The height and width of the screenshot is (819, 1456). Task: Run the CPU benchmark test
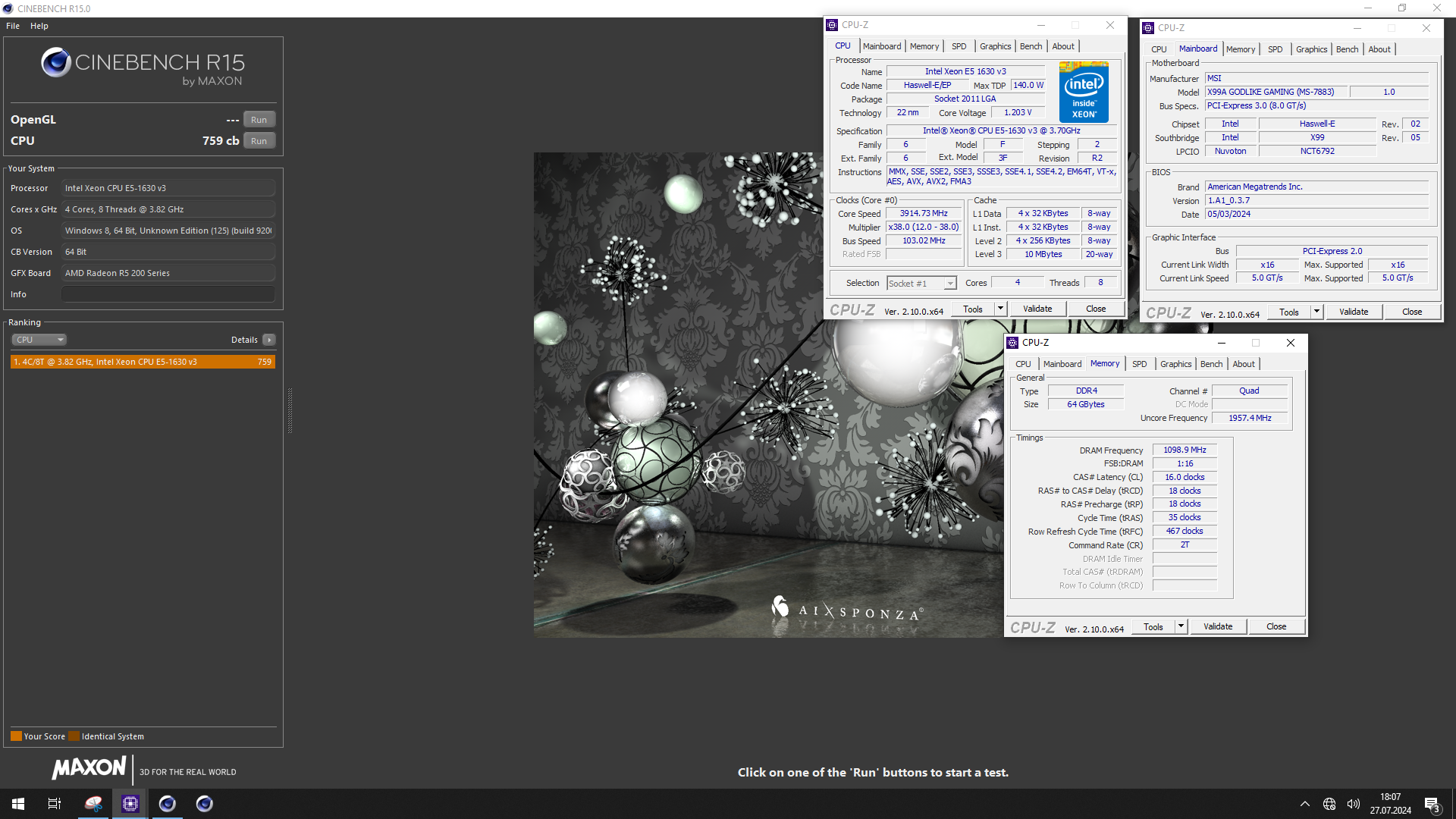[259, 141]
